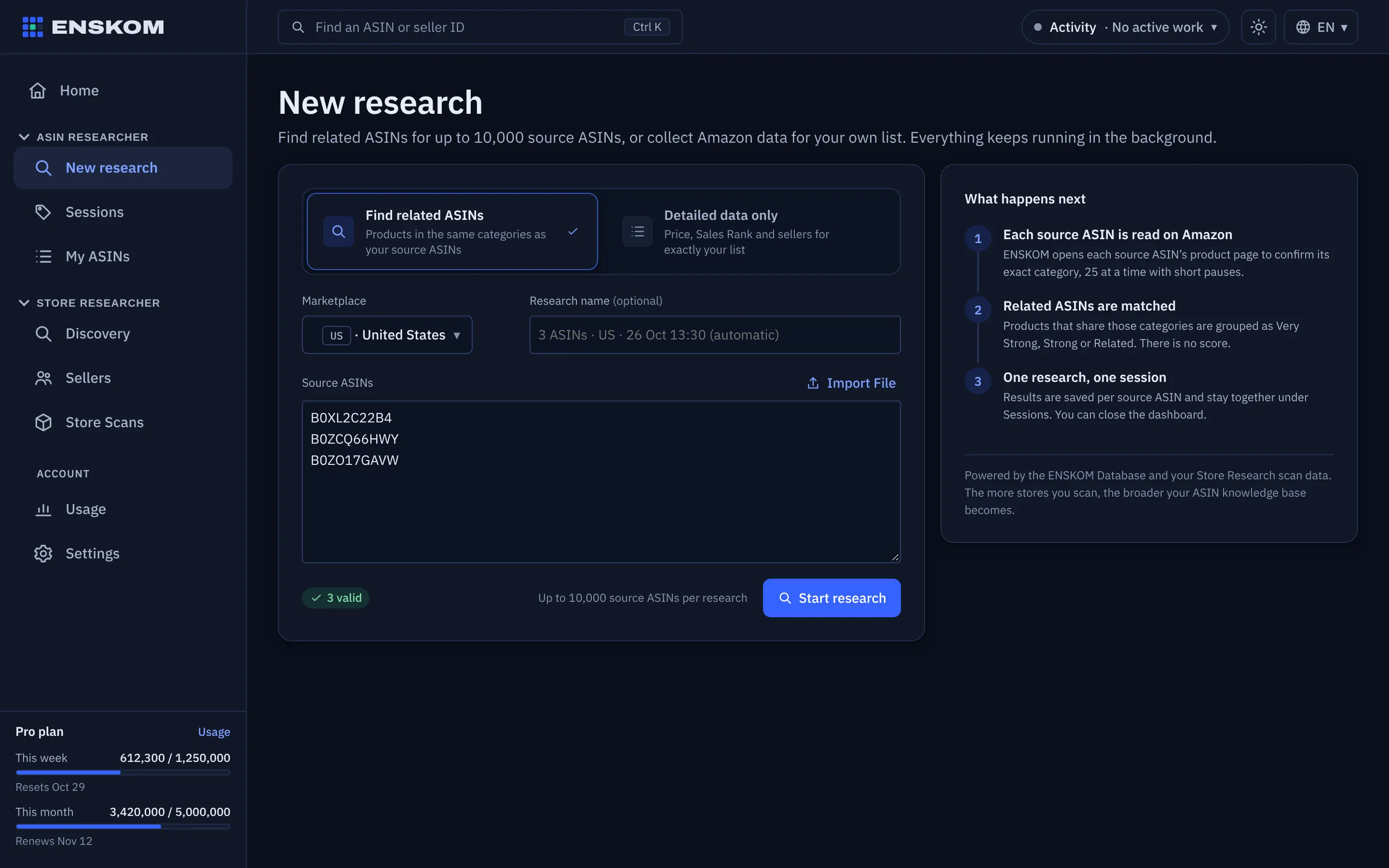This screenshot has width=1389, height=868.
Task: Click the My ASINs list icon
Action: pos(43,256)
